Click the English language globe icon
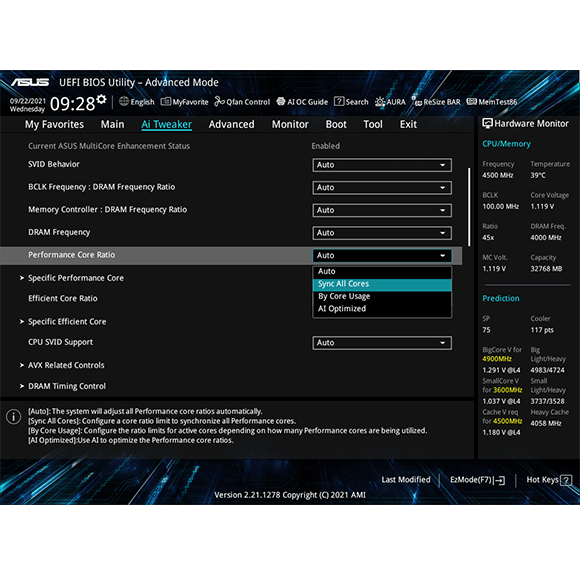This screenshot has width=580, height=580. [124, 101]
